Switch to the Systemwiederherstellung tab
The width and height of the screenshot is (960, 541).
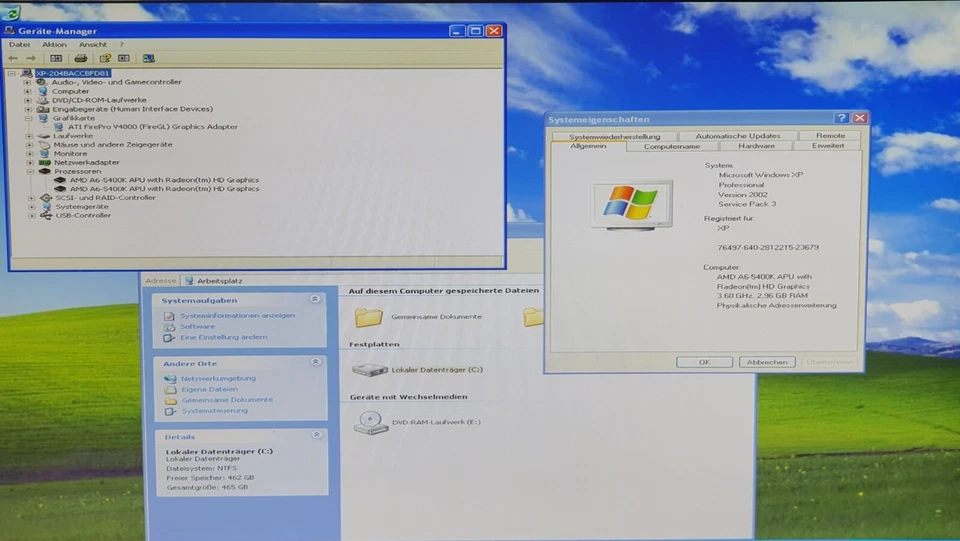[614, 136]
